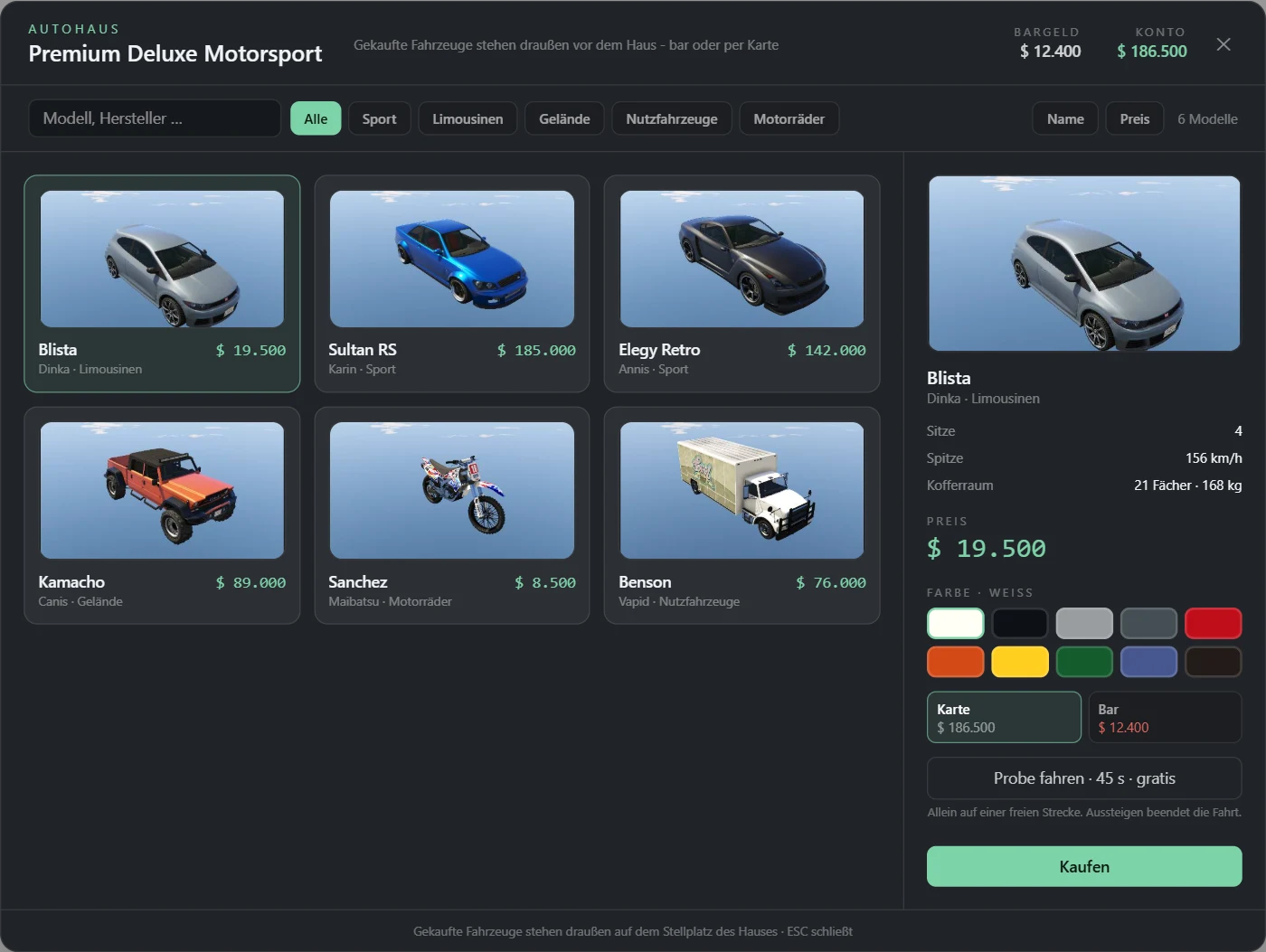Image resolution: width=1266 pixels, height=952 pixels.
Task: Select the Benson truck card
Action: pos(742,515)
